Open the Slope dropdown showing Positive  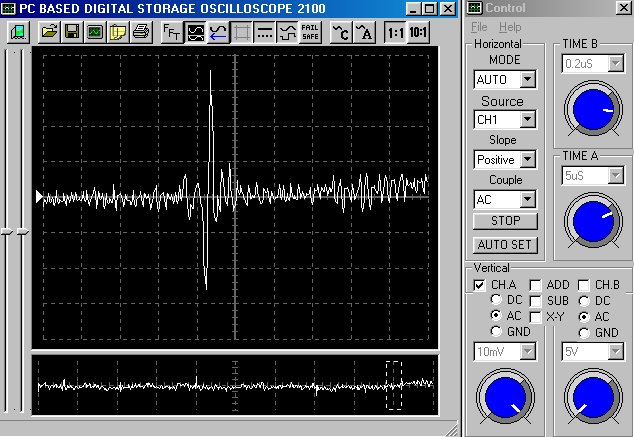(527, 159)
